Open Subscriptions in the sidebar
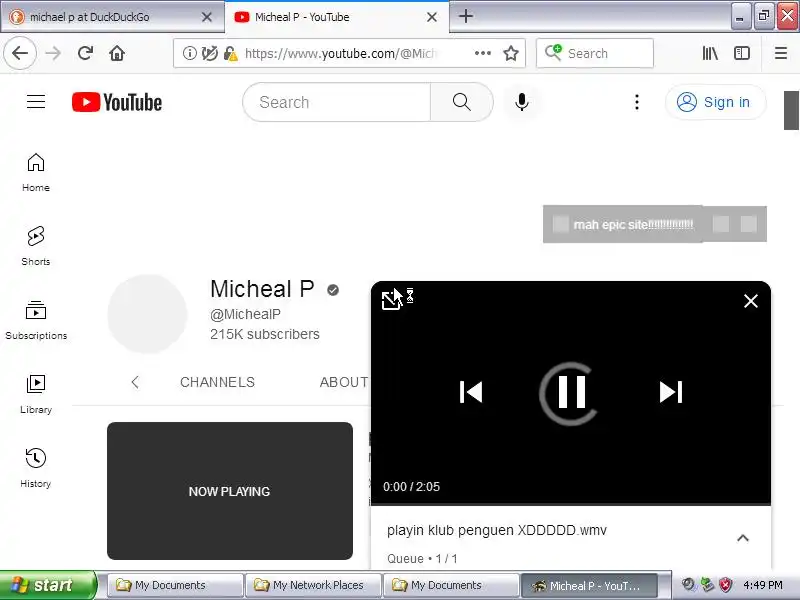This screenshot has width=800, height=600. point(36,320)
